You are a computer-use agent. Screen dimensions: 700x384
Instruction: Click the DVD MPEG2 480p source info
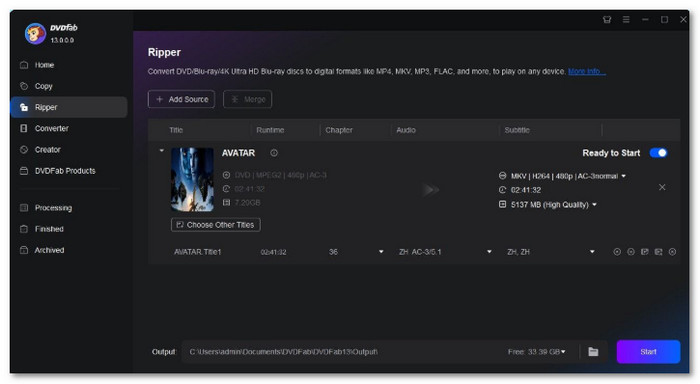coord(280,175)
